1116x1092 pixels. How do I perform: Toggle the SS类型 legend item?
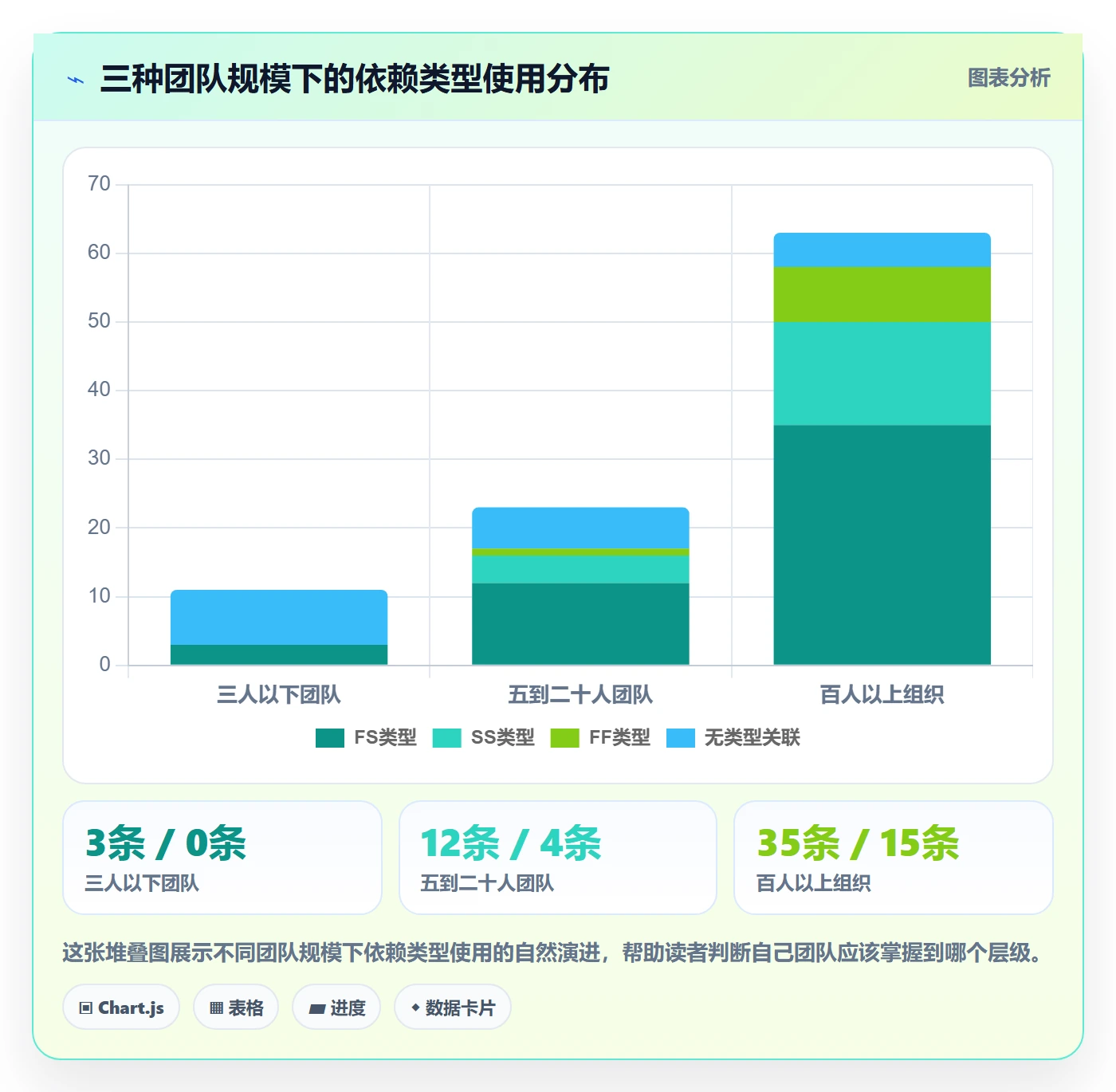pos(483,738)
